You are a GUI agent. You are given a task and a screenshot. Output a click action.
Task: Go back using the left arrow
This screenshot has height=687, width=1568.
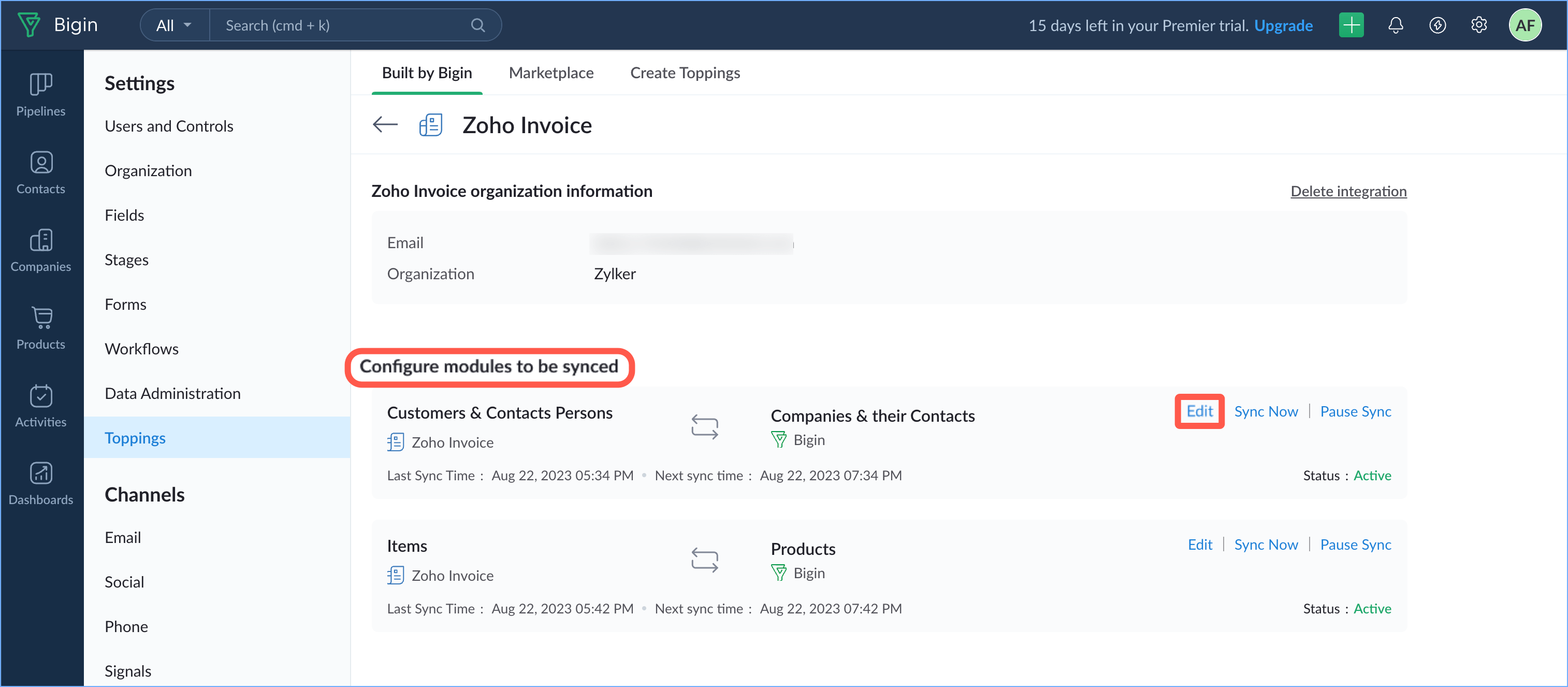click(385, 125)
